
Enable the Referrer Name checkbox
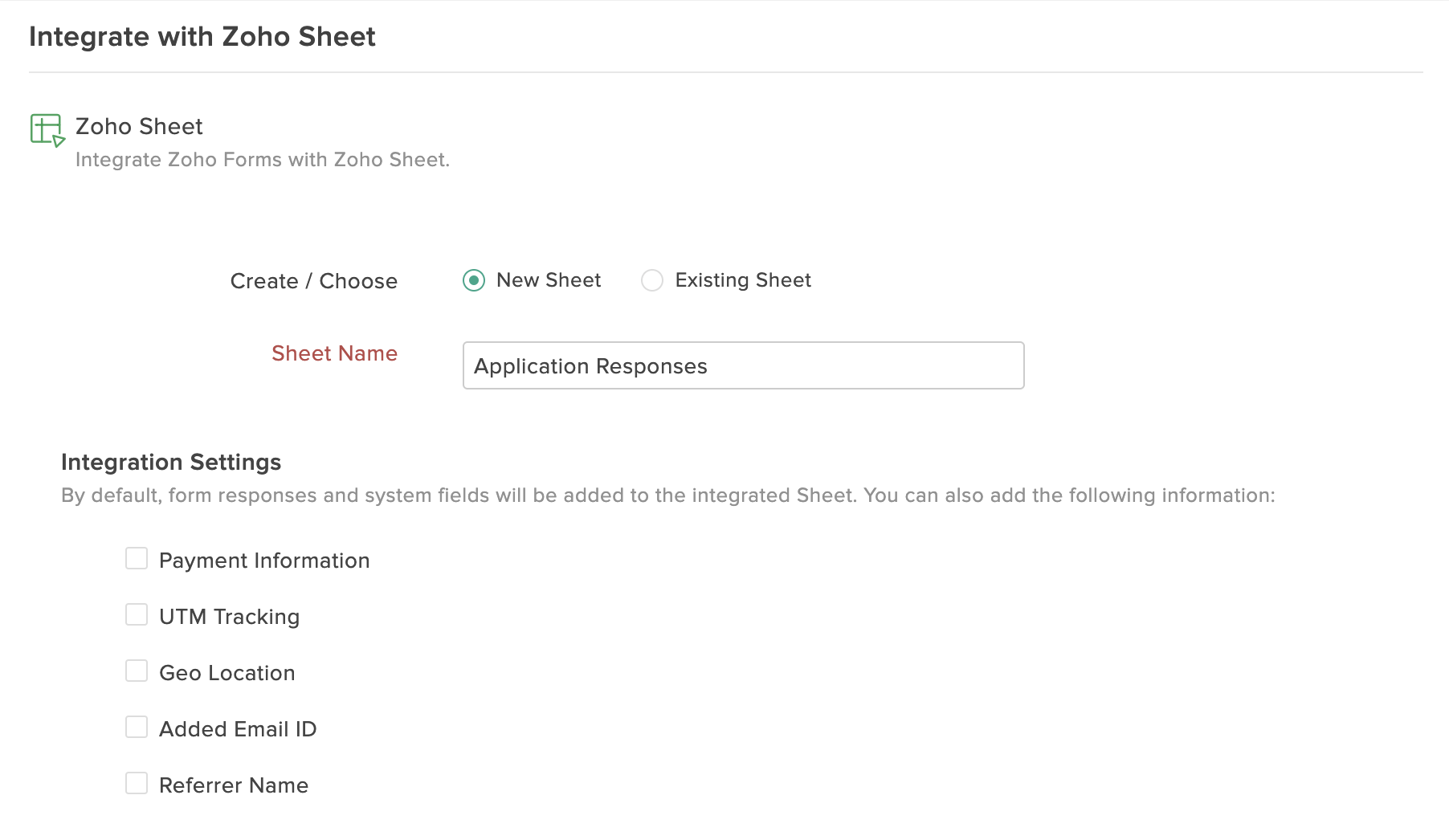[137, 784]
